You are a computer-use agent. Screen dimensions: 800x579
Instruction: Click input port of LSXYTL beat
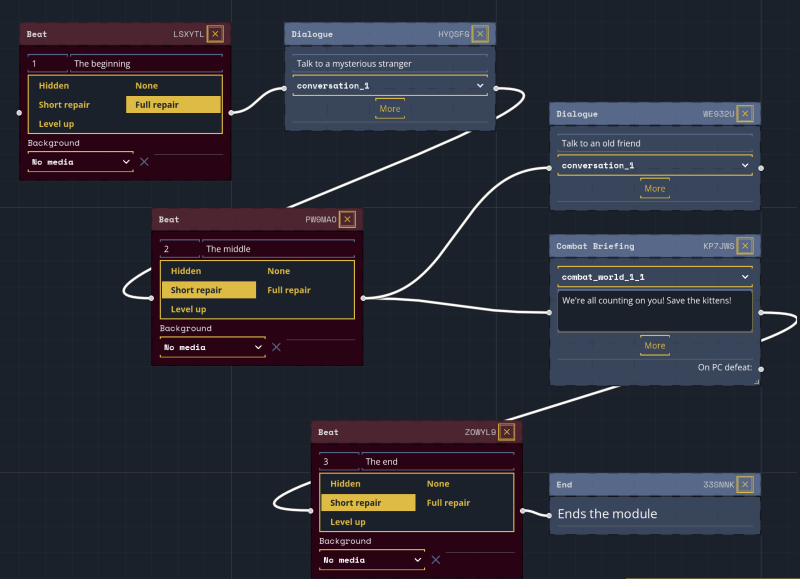pyautogui.click(x=19, y=112)
